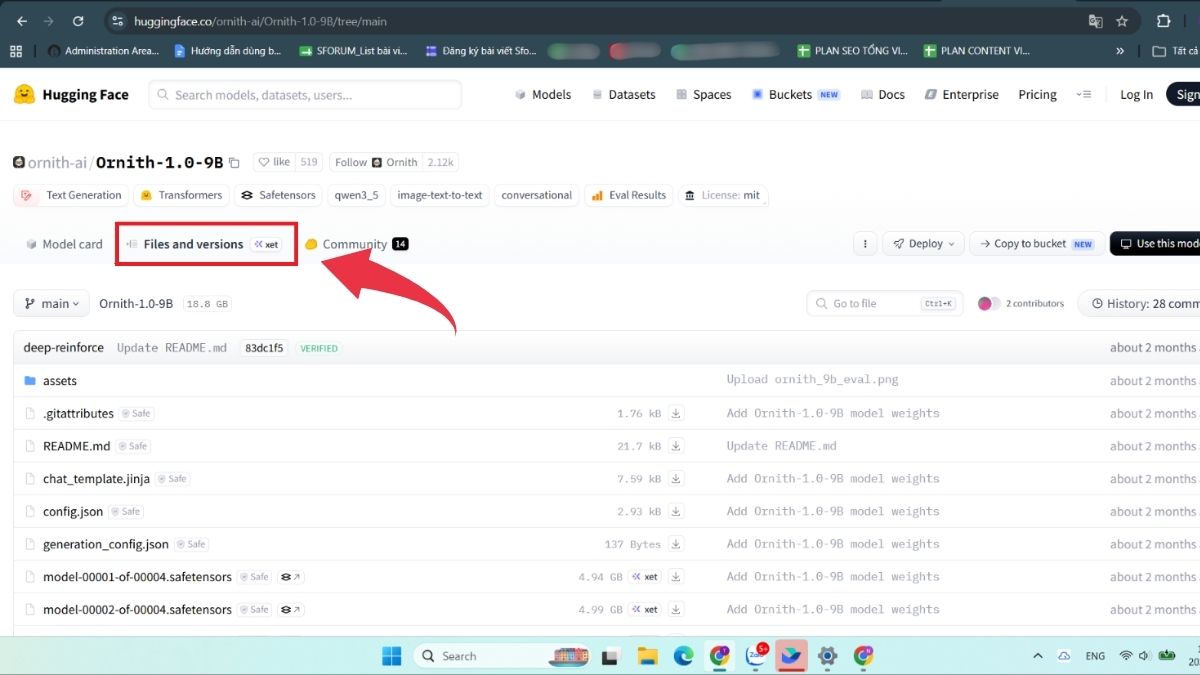1200x675 pixels.
Task: Expand the Deploy dropdown
Action: coord(924,244)
